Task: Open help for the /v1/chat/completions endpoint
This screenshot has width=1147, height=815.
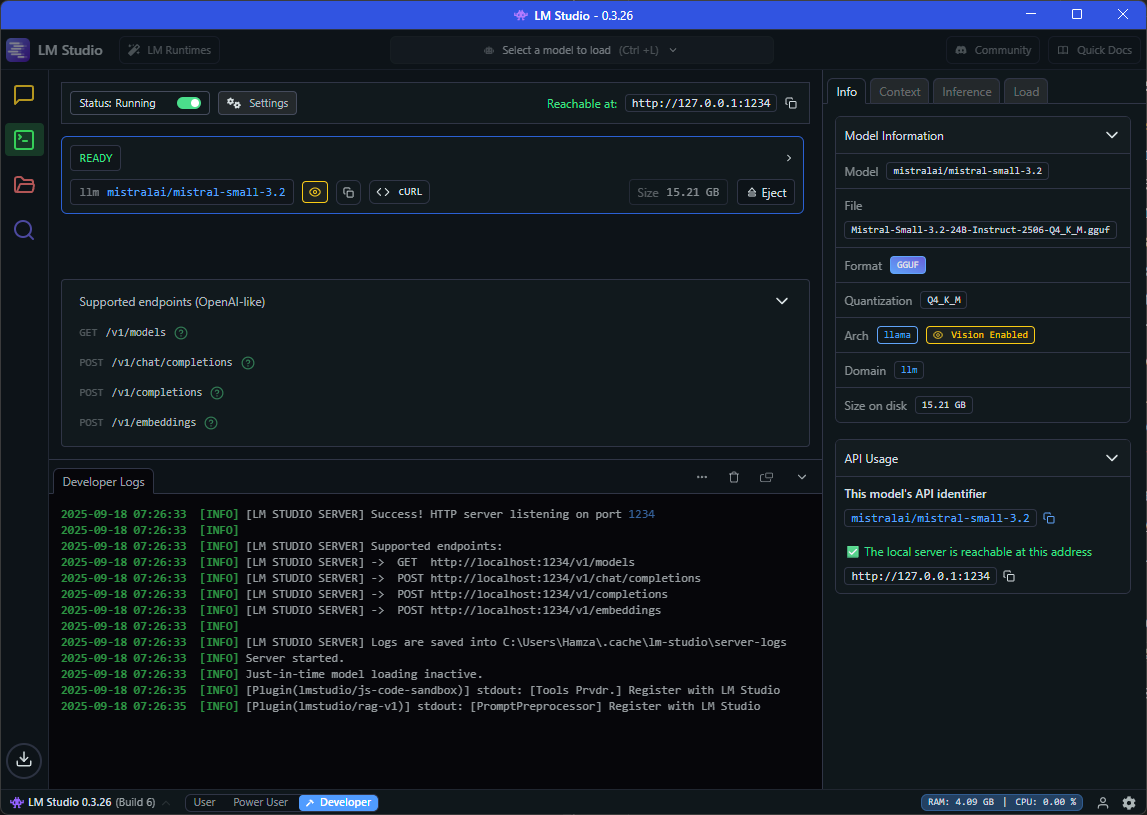Action: click(248, 363)
